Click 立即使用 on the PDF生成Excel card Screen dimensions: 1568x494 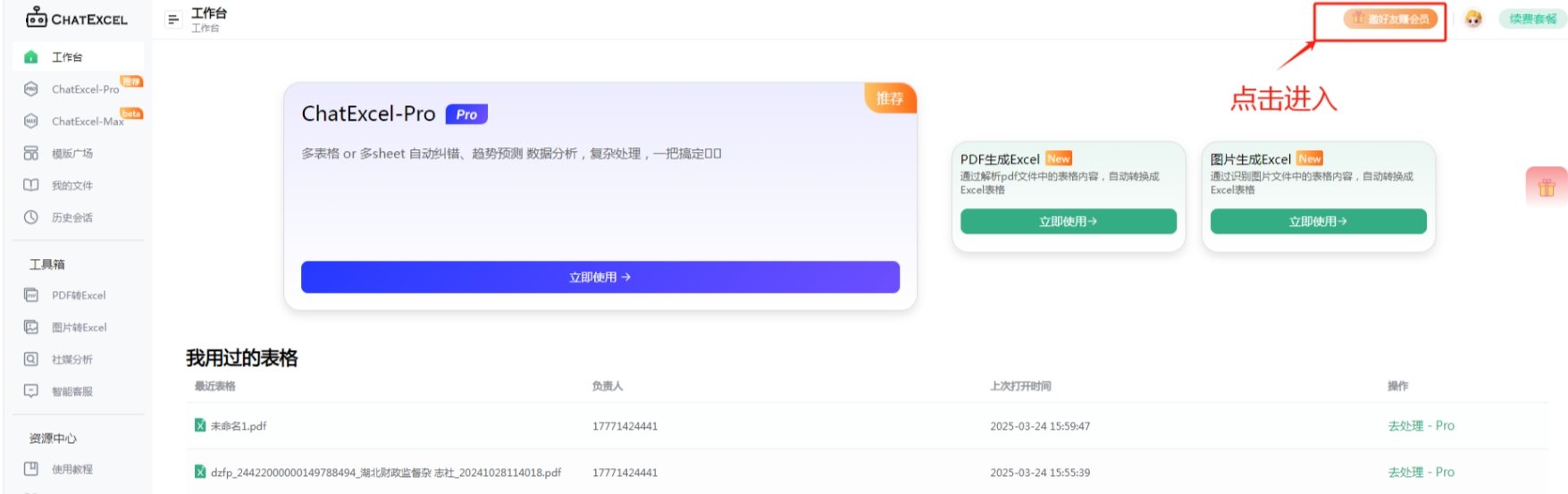coord(1069,222)
